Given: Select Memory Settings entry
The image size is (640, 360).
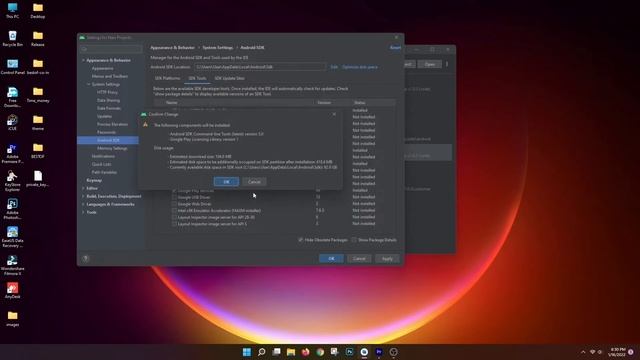Looking at the screenshot, I should 112,148.
